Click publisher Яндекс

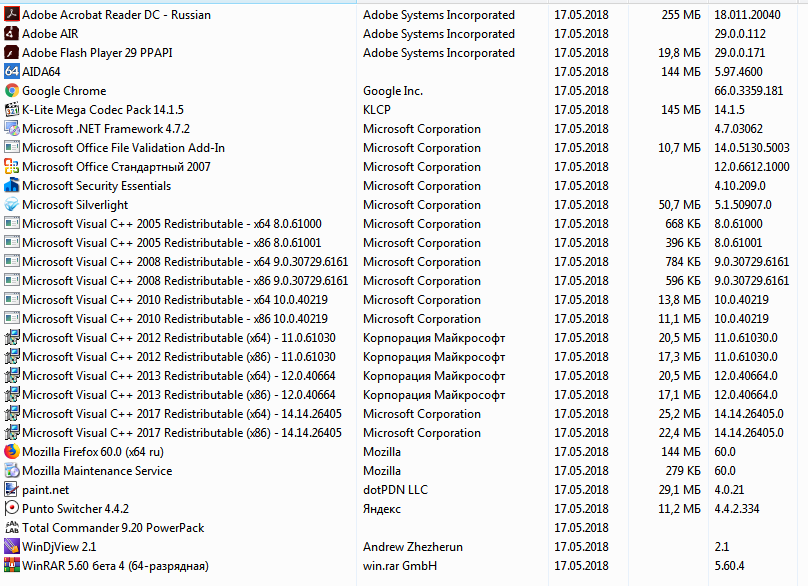click(x=382, y=509)
